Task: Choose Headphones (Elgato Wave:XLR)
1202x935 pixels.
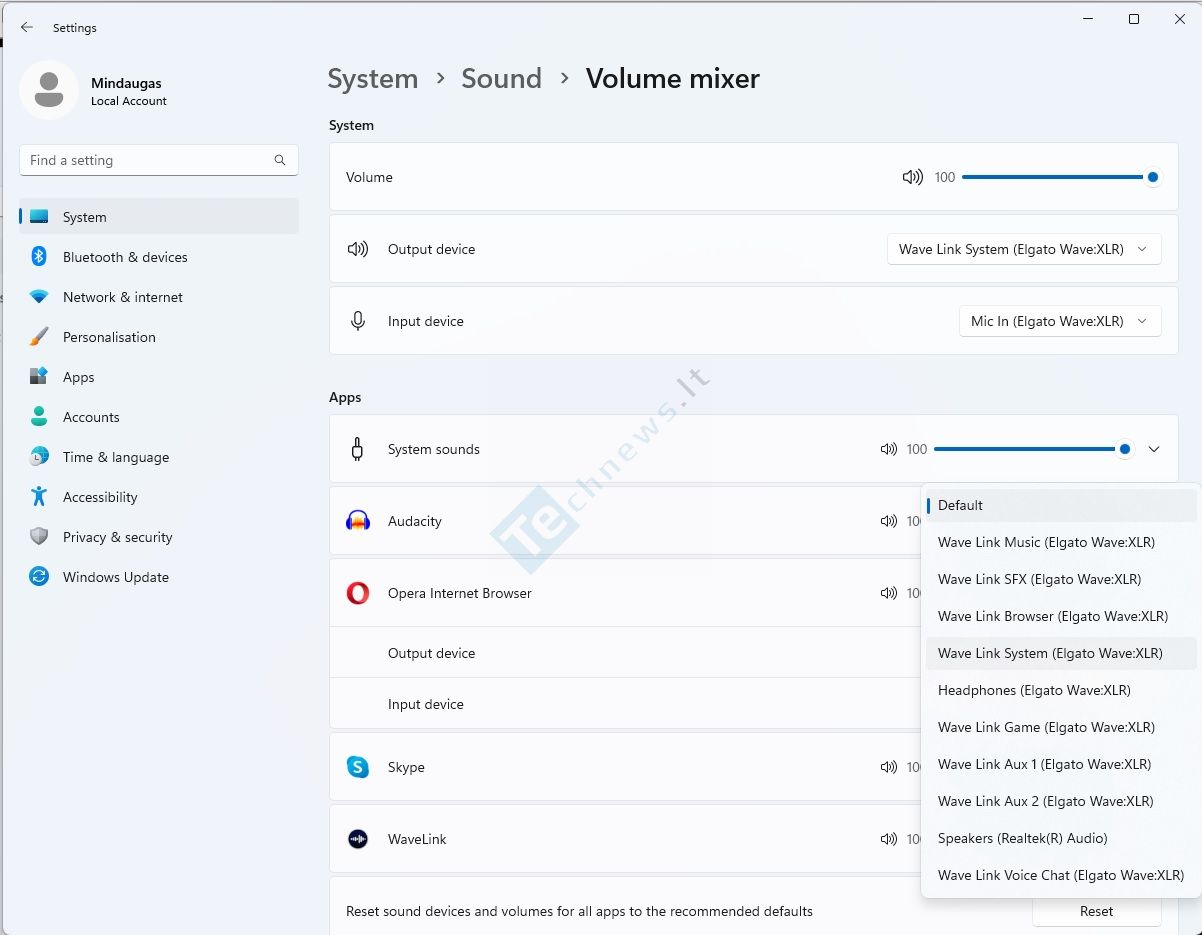Action: point(1060,690)
